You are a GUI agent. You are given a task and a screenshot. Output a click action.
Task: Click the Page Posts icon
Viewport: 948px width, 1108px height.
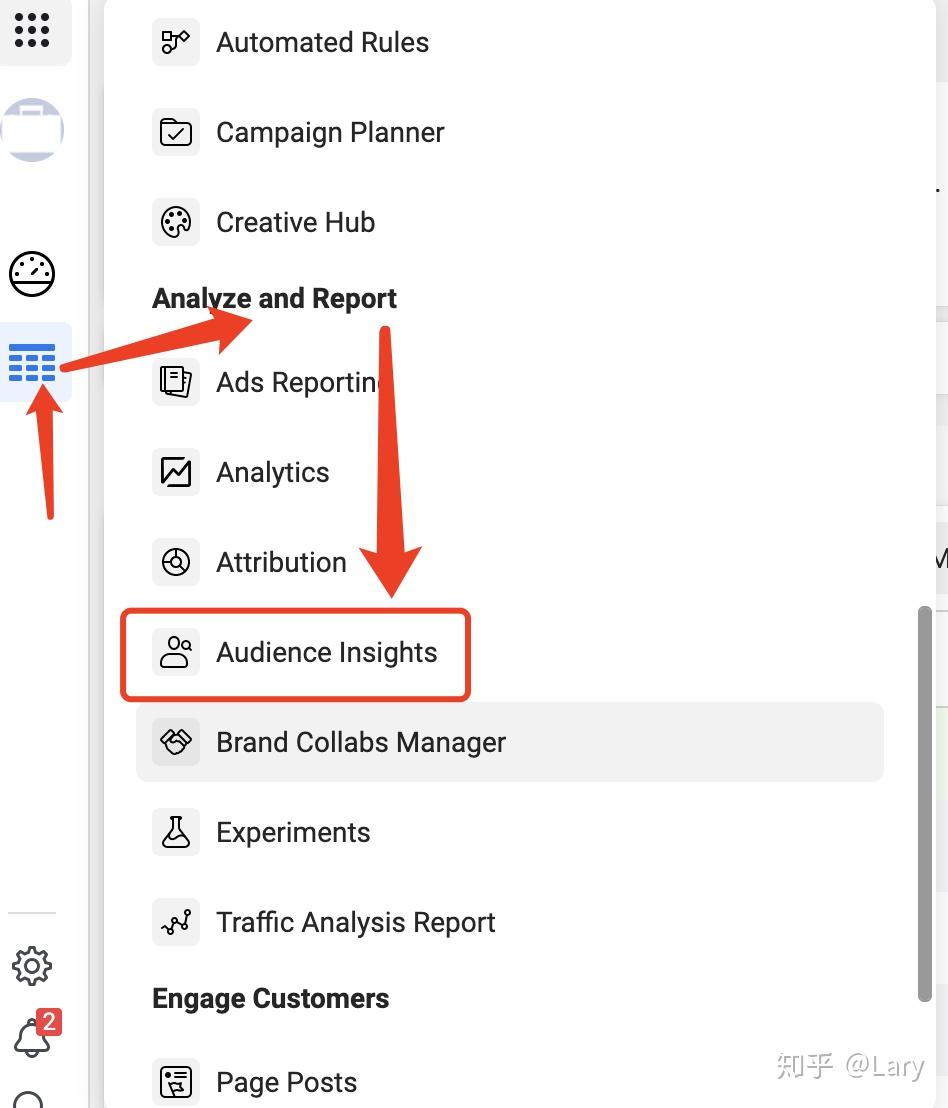click(x=176, y=1082)
